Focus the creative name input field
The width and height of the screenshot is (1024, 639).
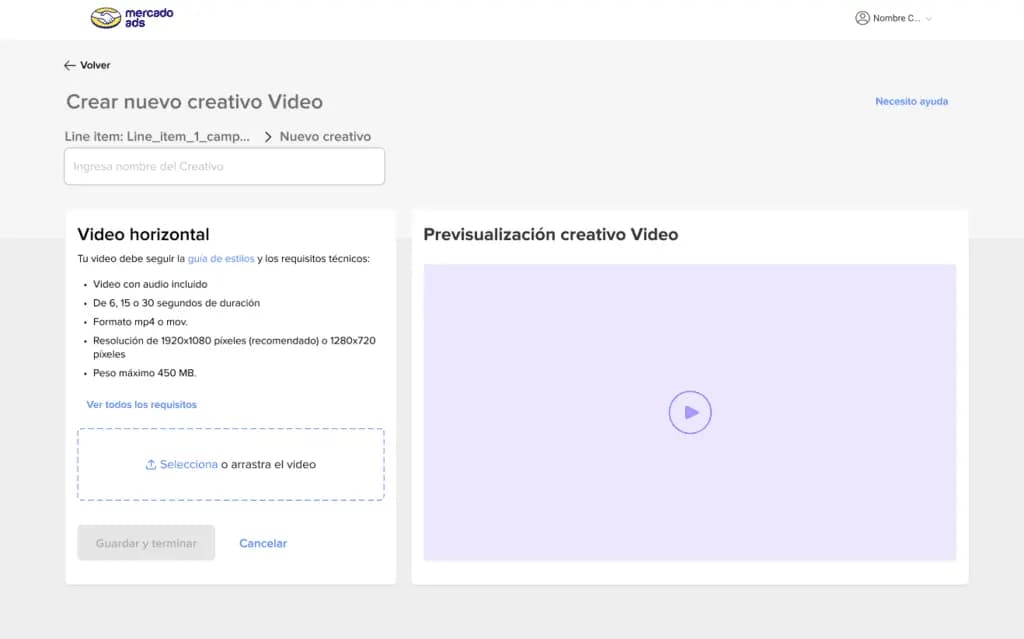click(x=225, y=167)
